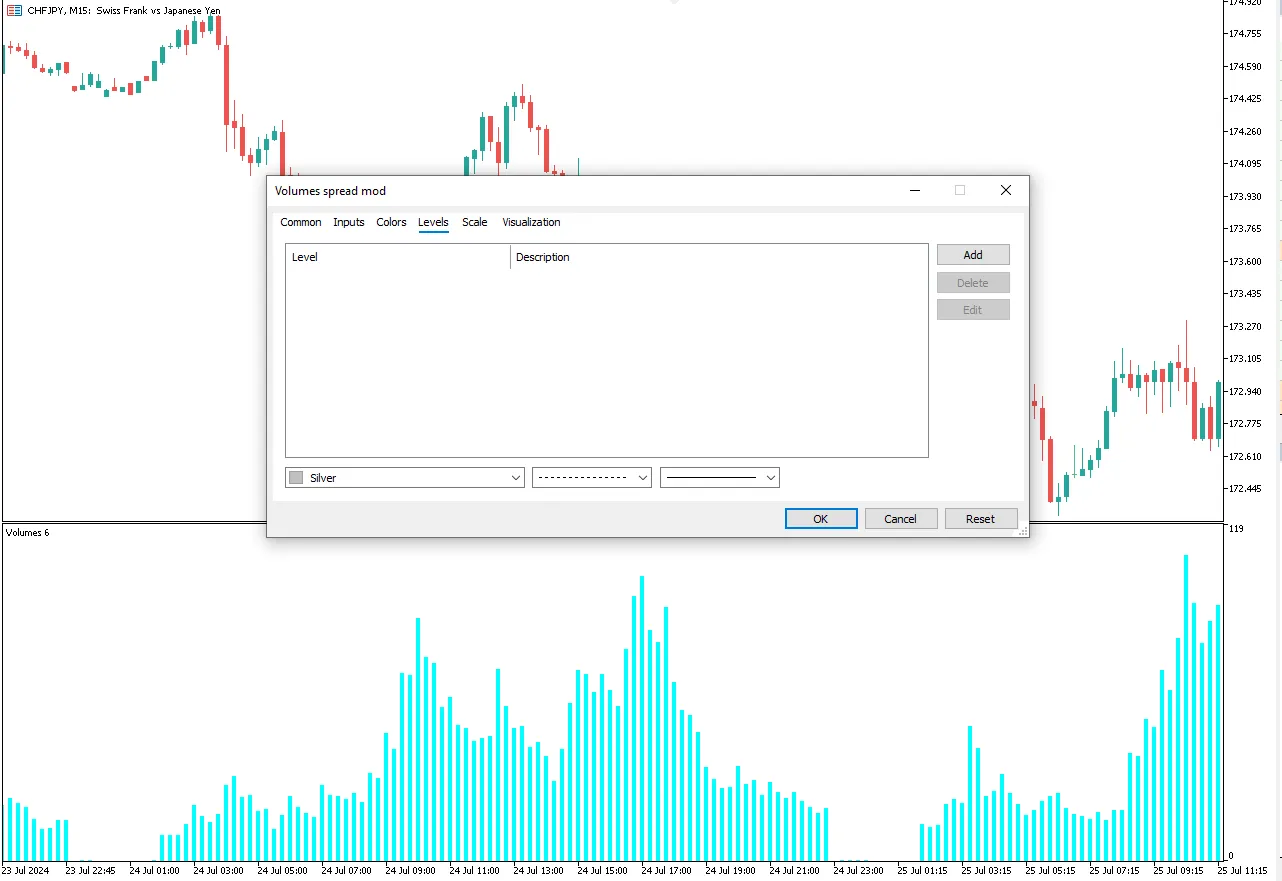Click the 24 Jul 17:00 time label

coord(666,870)
